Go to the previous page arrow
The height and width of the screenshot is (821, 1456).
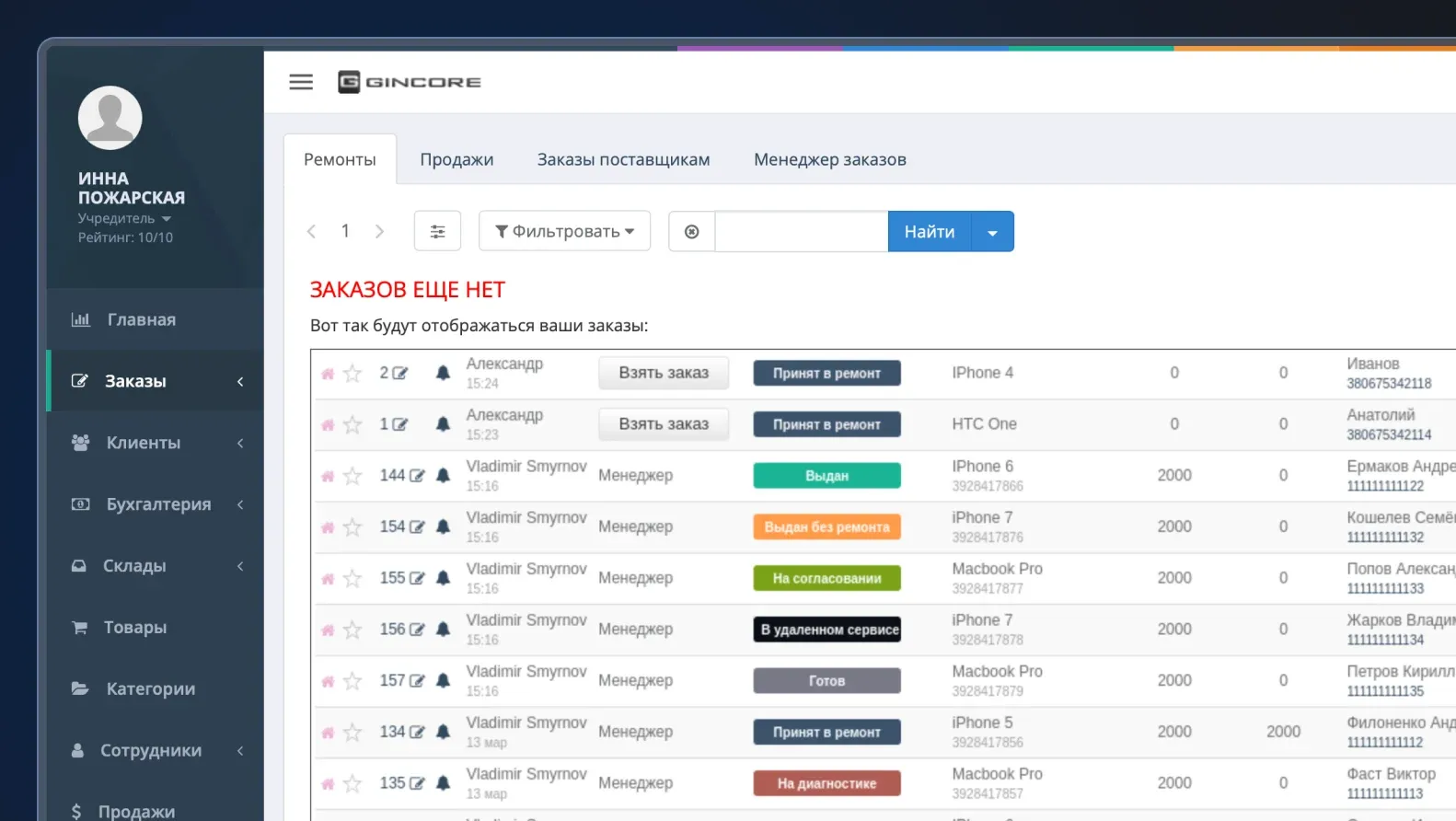pyautogui.click(x=311, y=231)
